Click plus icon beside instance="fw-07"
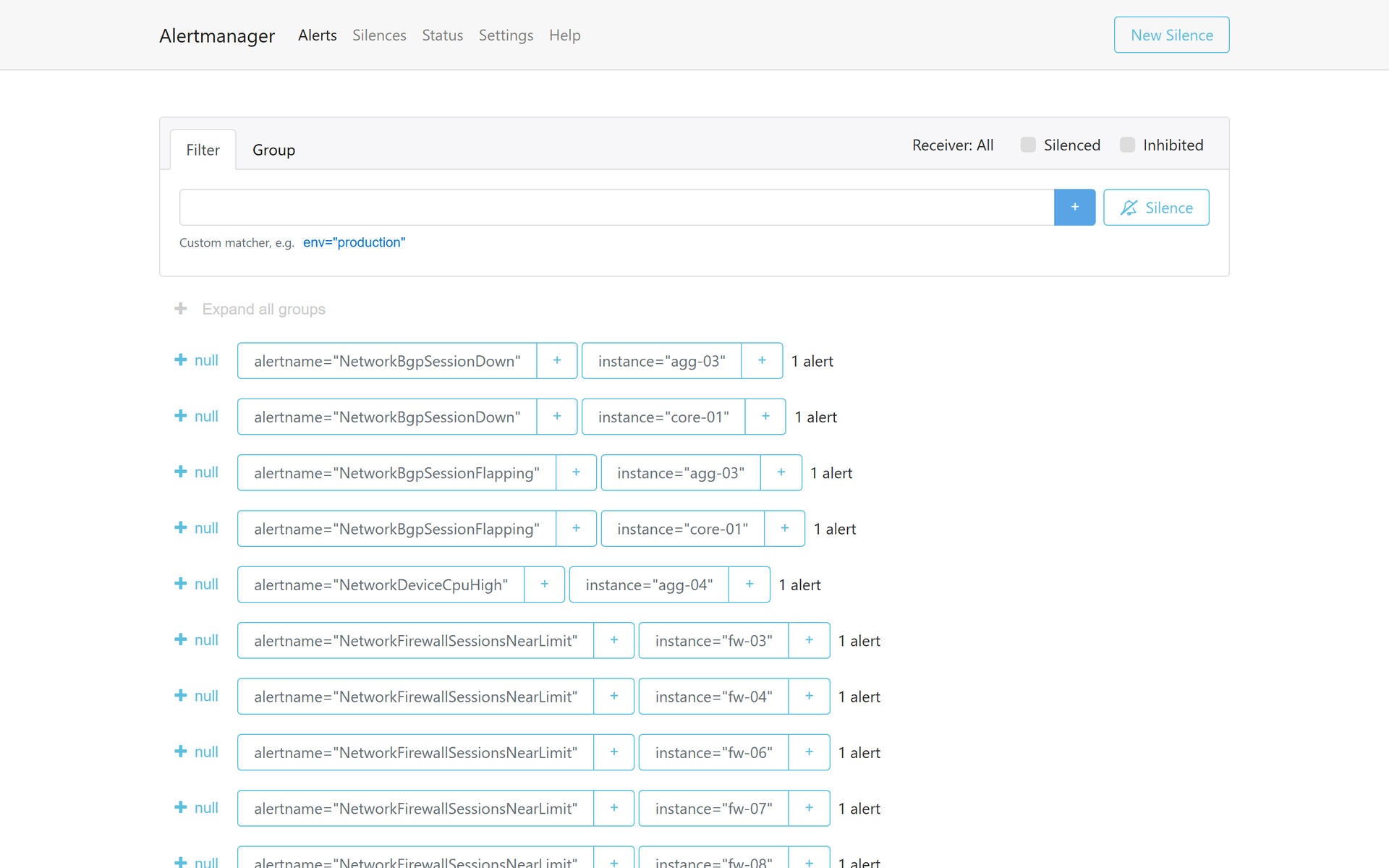The image size is (1389, 868). 809,808
